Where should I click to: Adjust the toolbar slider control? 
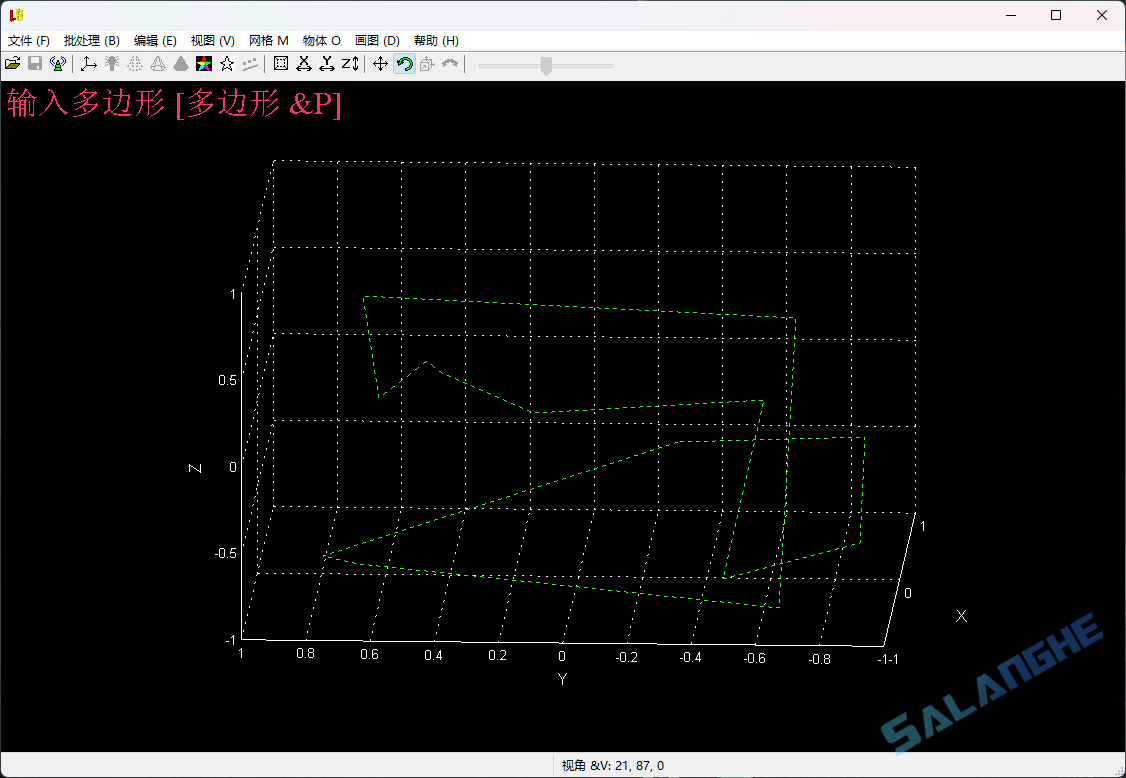pos(545,63)
